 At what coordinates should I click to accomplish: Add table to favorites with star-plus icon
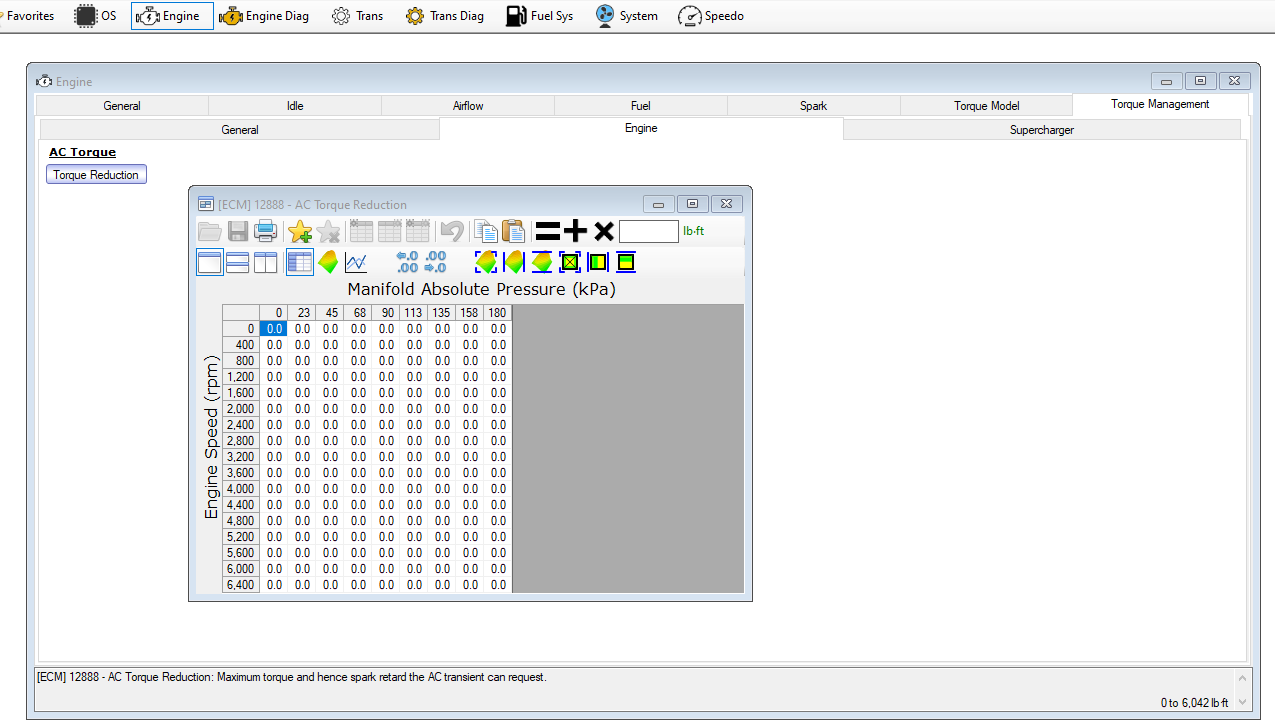[x=300, y=231]
